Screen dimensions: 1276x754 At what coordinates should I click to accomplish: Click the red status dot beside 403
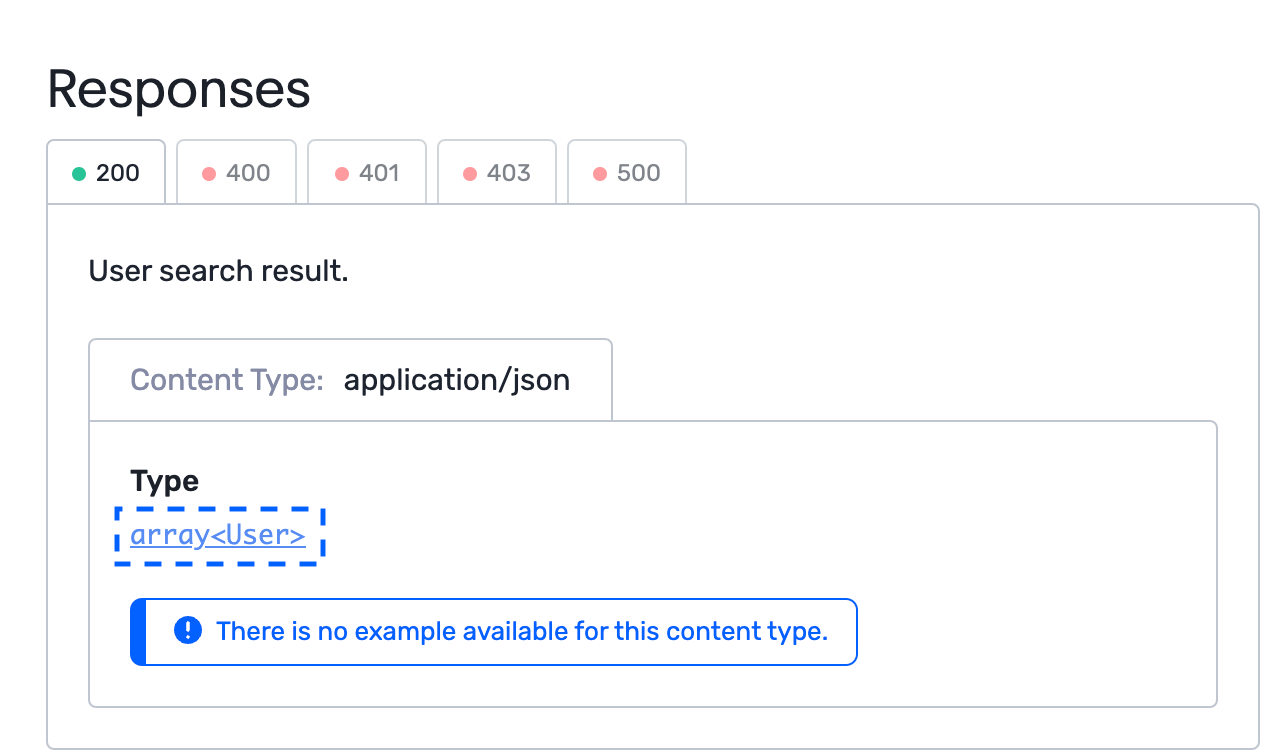[470, 174]
